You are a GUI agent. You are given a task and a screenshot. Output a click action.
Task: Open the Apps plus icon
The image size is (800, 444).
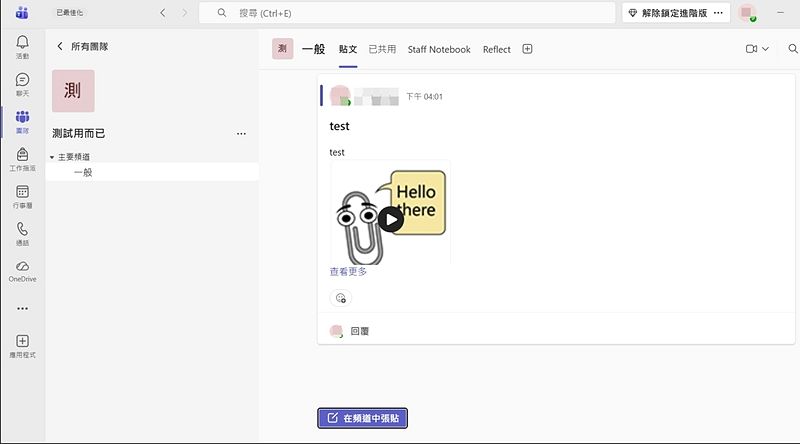(x=22, y=346)
